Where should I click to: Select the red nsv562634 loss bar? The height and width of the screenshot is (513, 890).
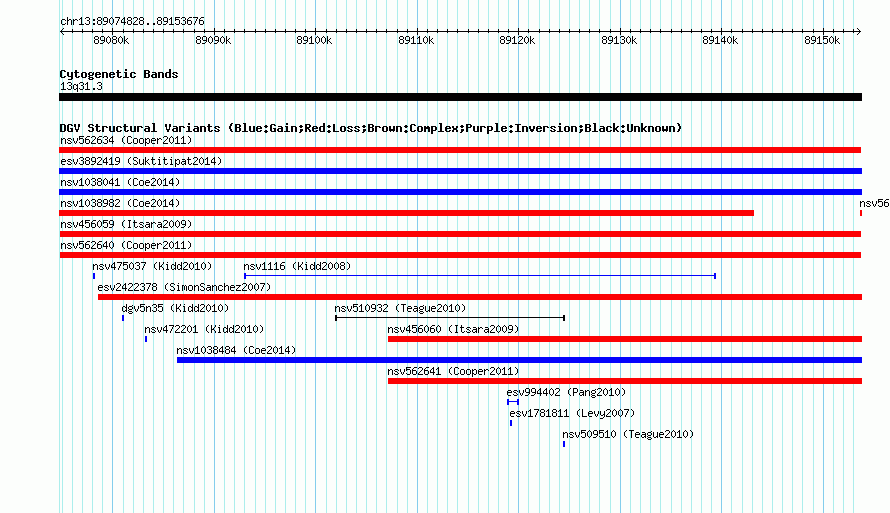pos(460,150)
